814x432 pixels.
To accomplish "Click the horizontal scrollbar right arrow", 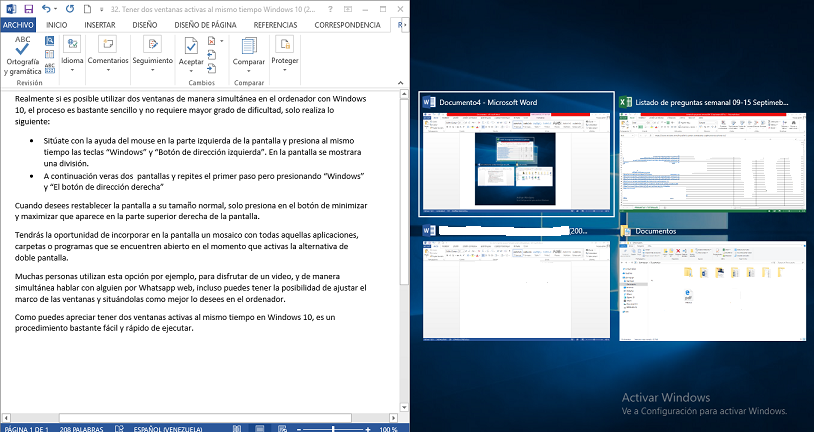I will click(394, 417).
